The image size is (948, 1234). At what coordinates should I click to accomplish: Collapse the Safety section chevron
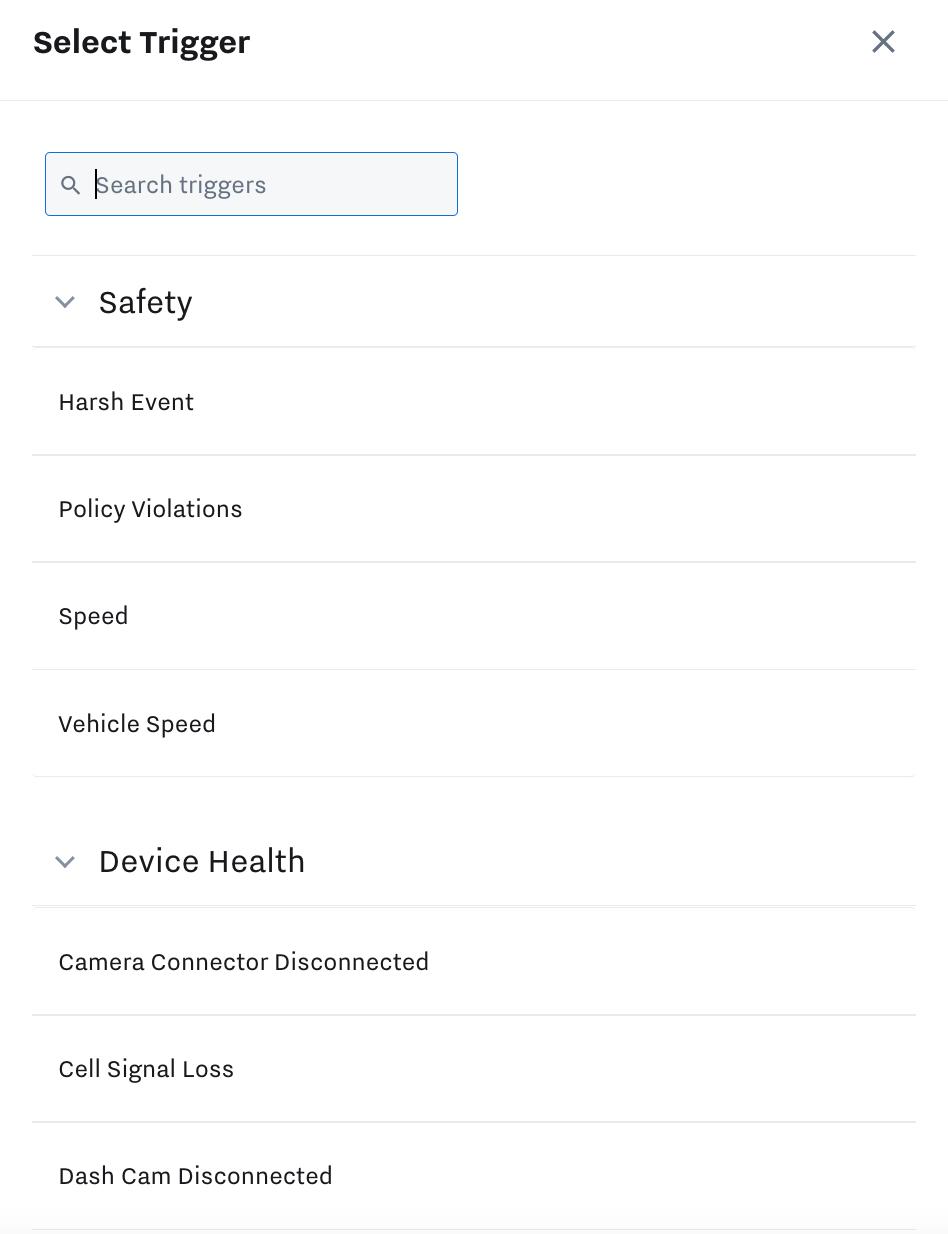click(x=65, y=302)
